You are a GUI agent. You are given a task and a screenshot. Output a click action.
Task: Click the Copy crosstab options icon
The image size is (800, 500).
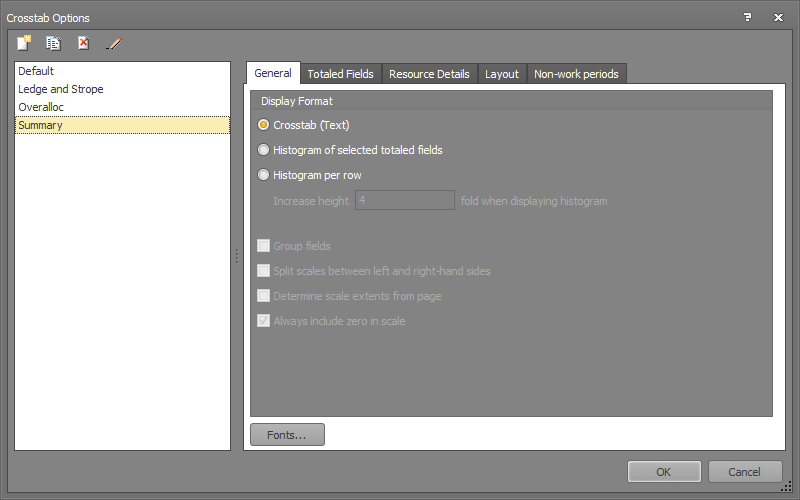[x=53, y=43]
